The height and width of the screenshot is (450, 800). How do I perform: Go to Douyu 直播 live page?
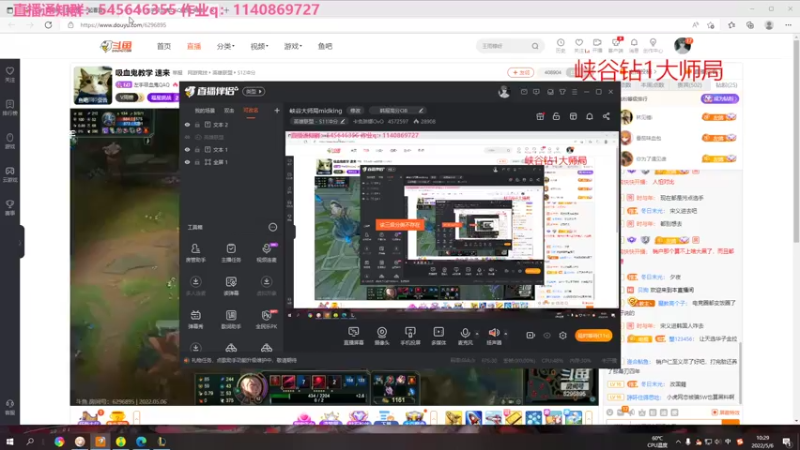194,46
